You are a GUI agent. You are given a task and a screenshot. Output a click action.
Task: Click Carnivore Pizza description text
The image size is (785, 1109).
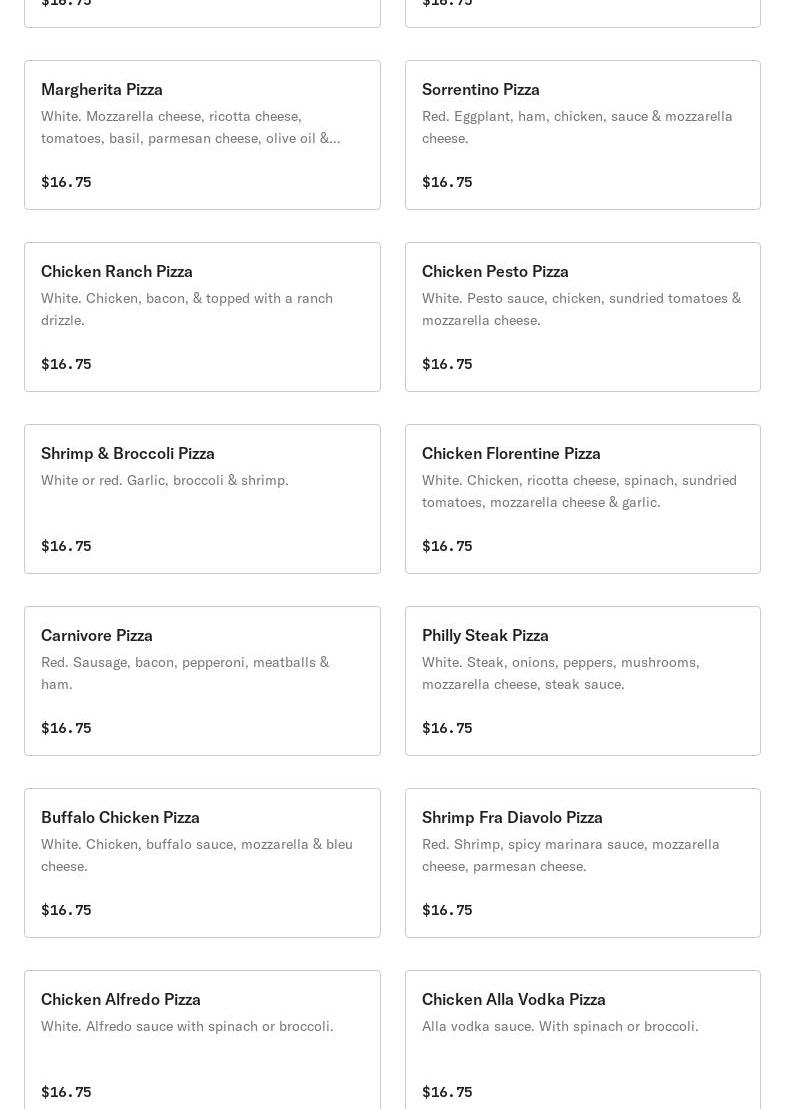pos(185,673)
